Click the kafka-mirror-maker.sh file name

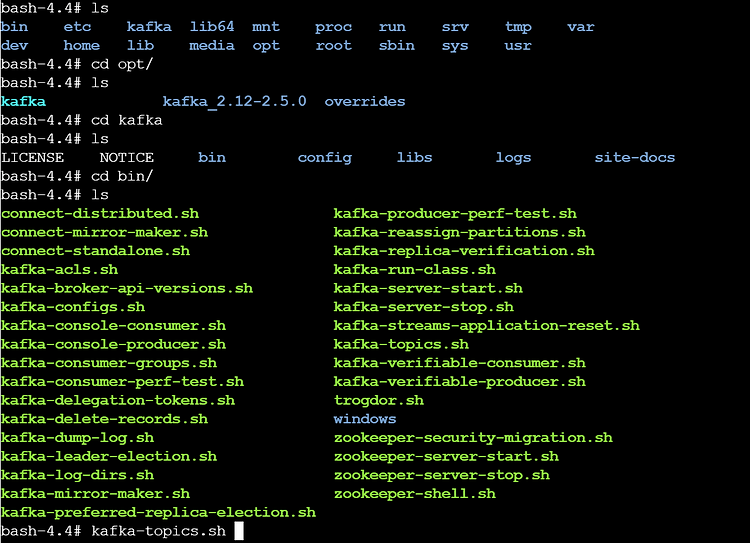click(95, 493)
